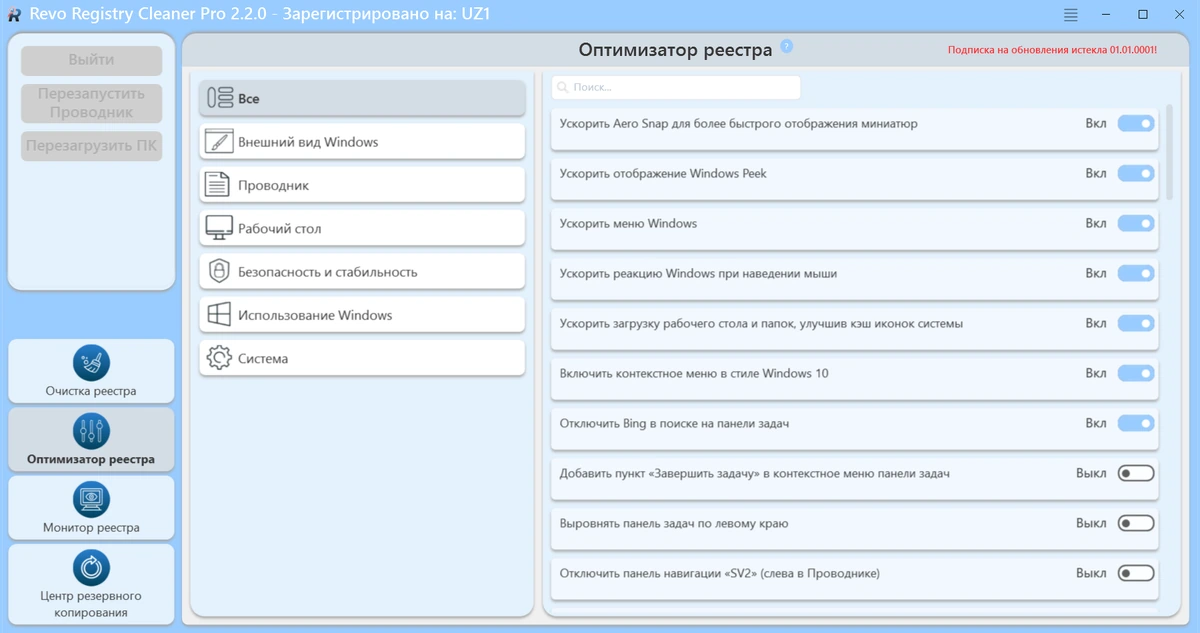
Task: Click the Поиск search field
Action: [x=676, y=87]
